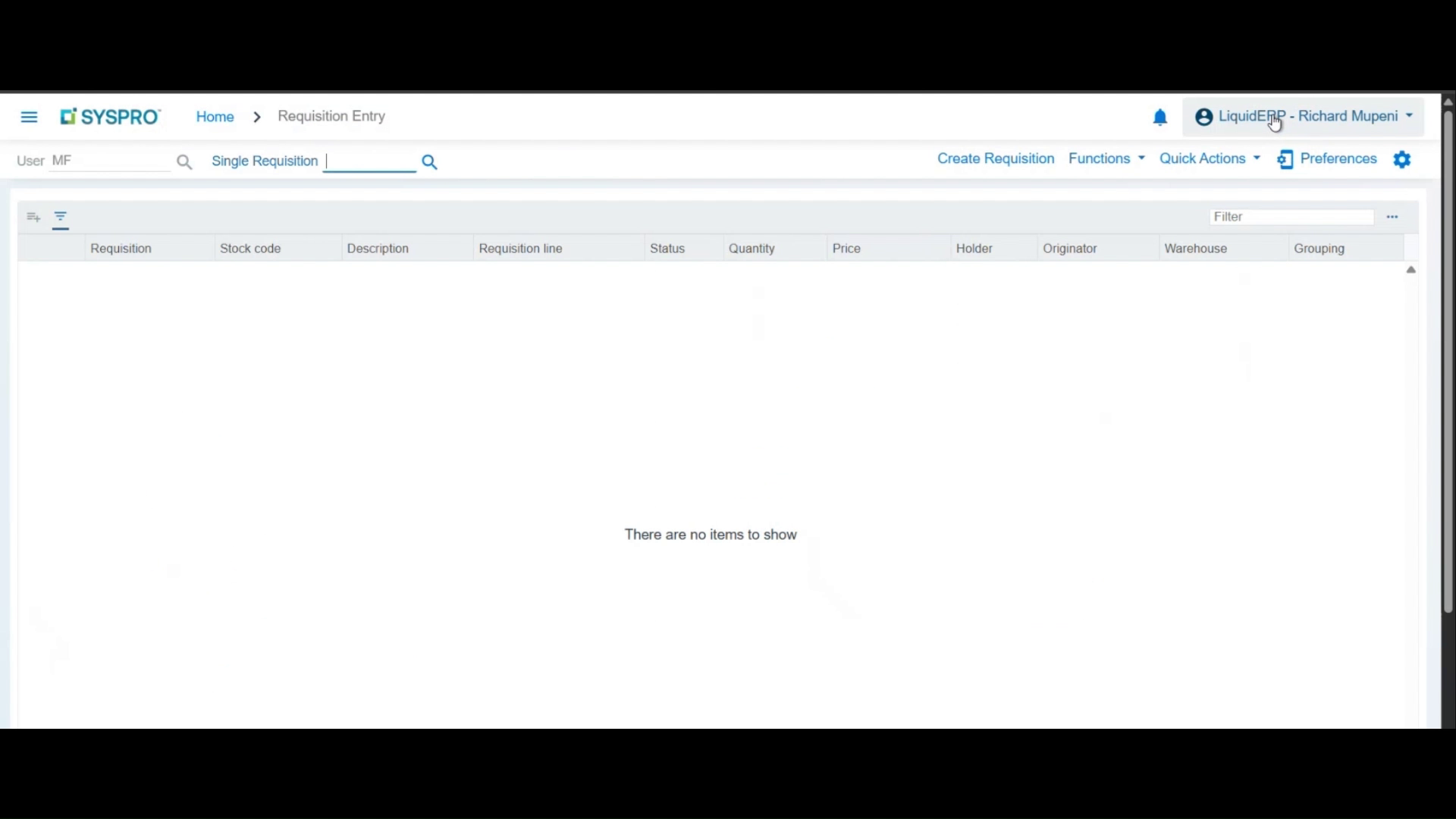
Task: Expand the Functions dropdown
Action: pyautogui.click(x=1106, y=158)
